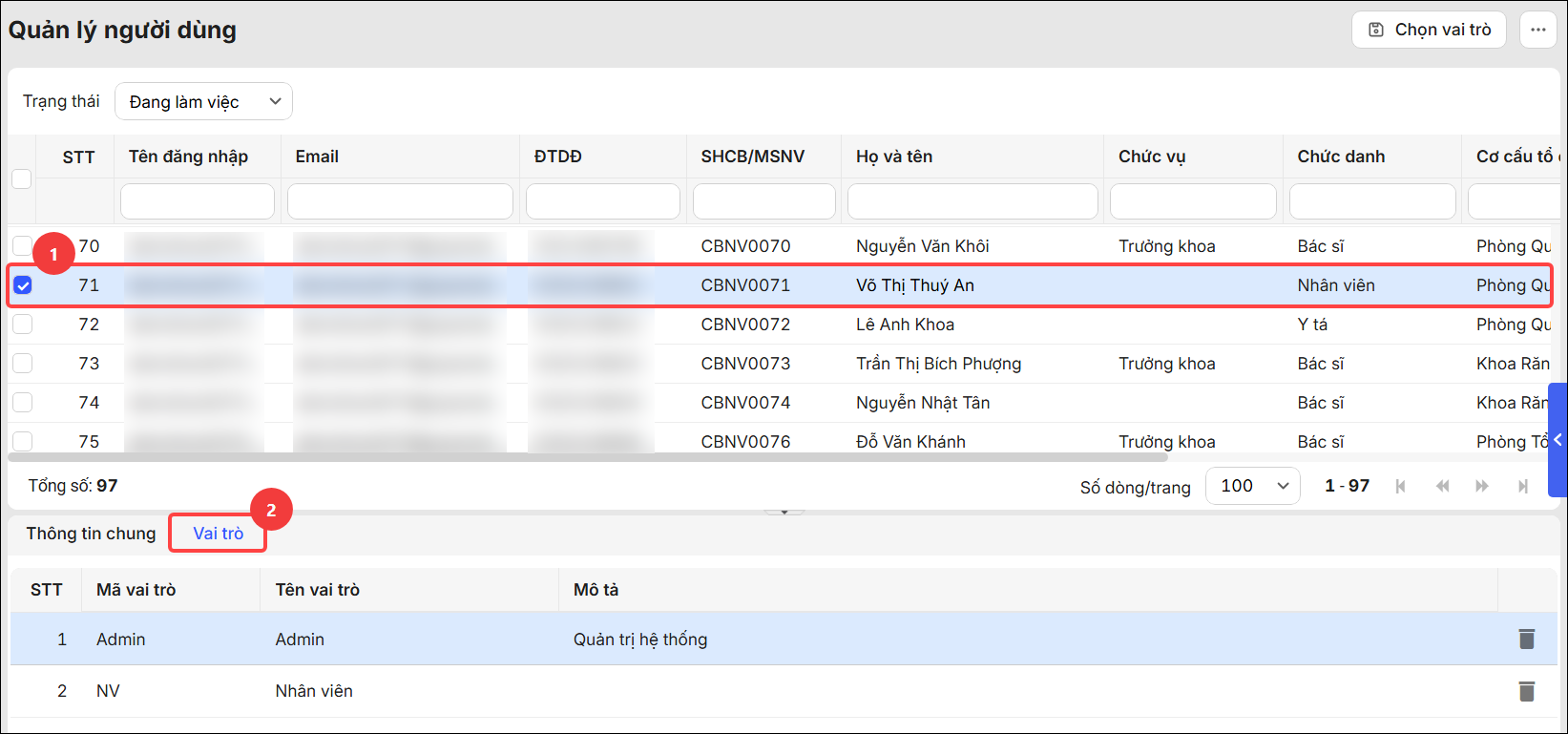
Task: Uncheck the row 71 Võ Thị Thuý An checkbox
Action: click(x=23, y=285)
